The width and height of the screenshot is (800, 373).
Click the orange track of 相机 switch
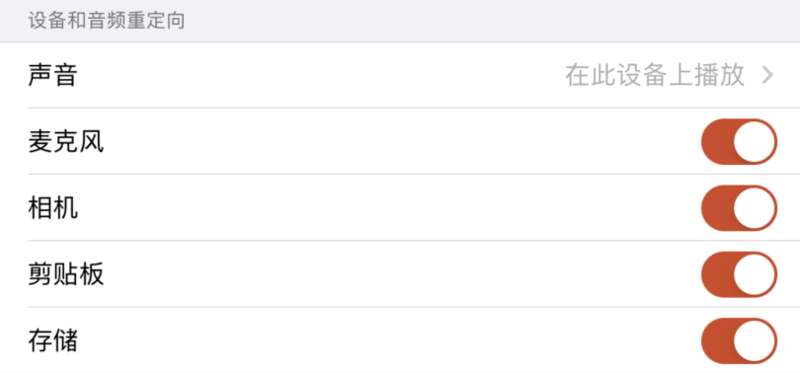pyautogui.click(x=717, y=208)
